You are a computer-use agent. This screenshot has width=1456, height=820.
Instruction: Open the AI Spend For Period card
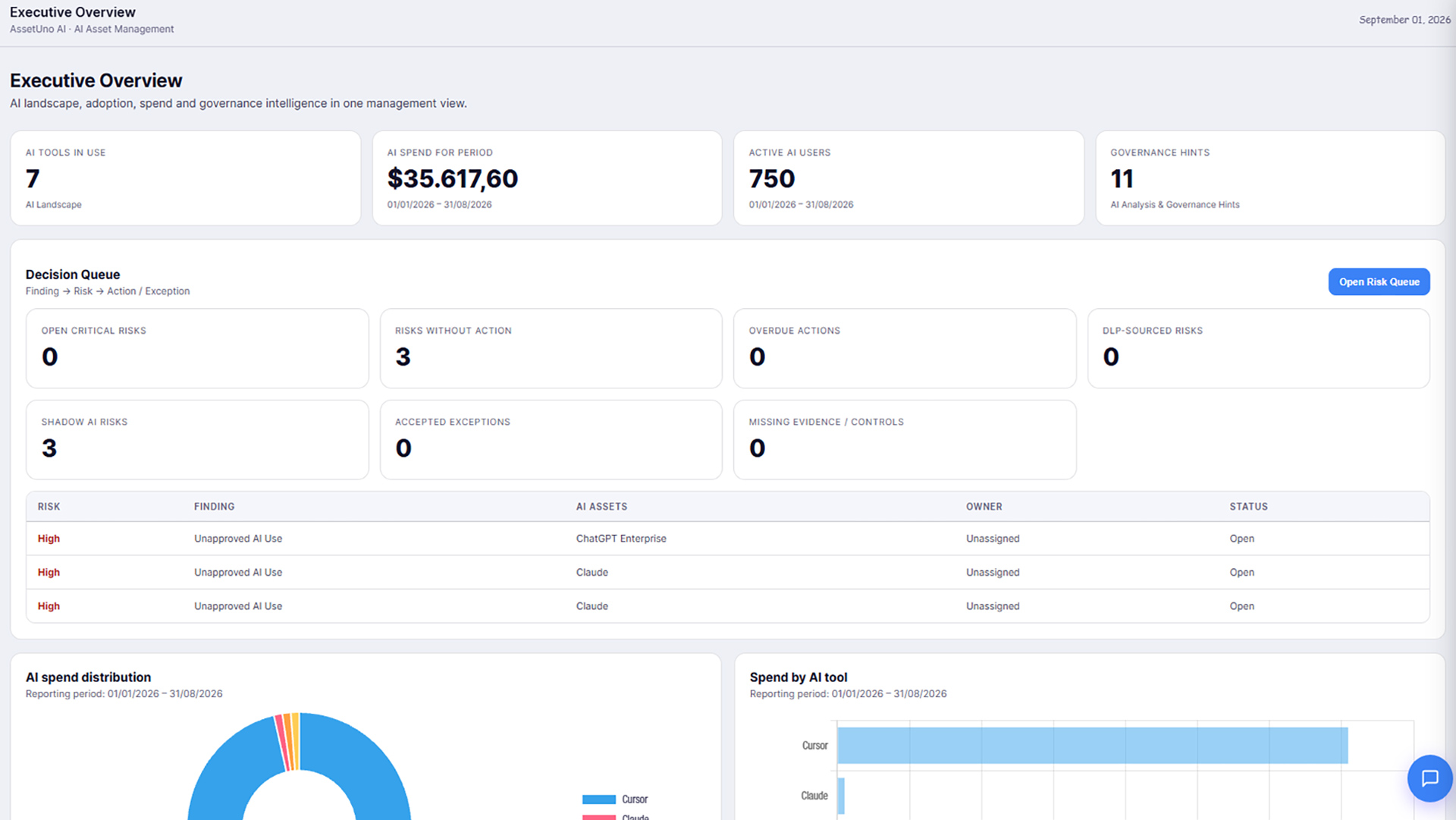(x=547, y=178)
